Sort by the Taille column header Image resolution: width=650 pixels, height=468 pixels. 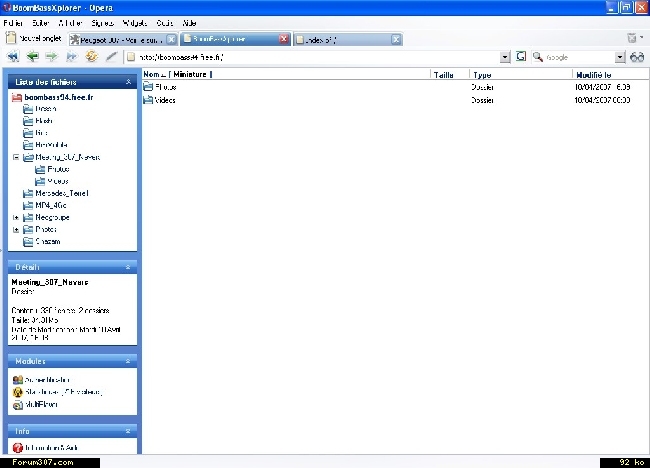[x=443, y=75]
